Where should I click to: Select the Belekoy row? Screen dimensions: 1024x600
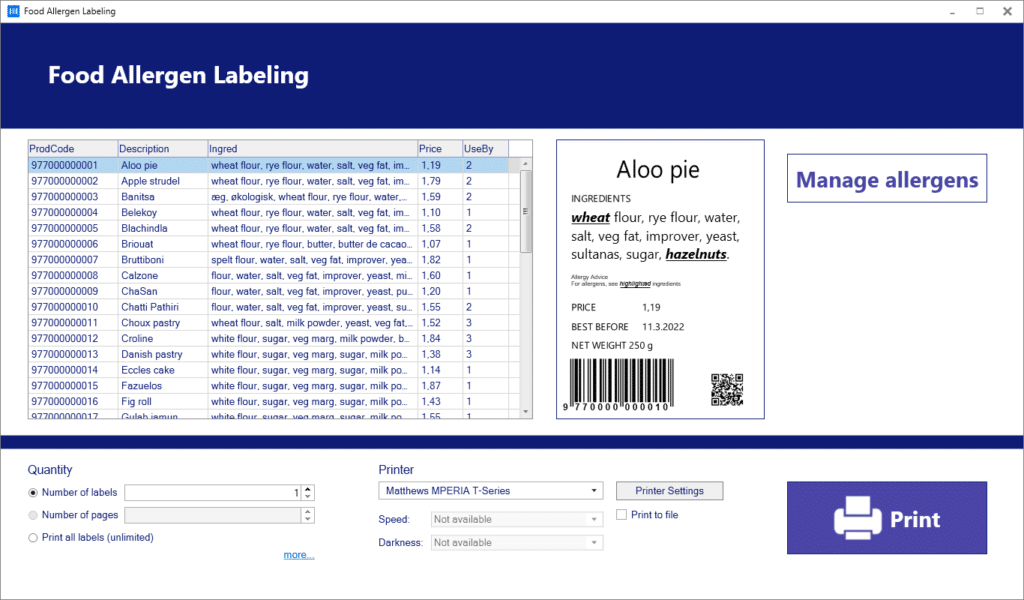coord(268,212)
